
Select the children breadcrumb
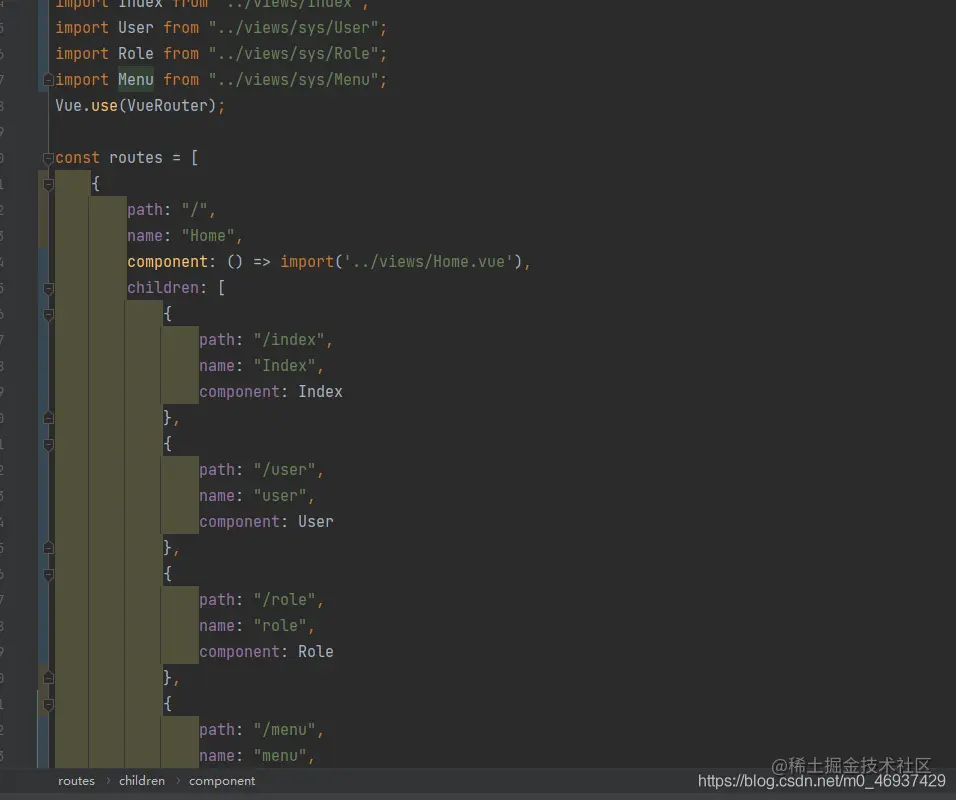click(141, 781)
